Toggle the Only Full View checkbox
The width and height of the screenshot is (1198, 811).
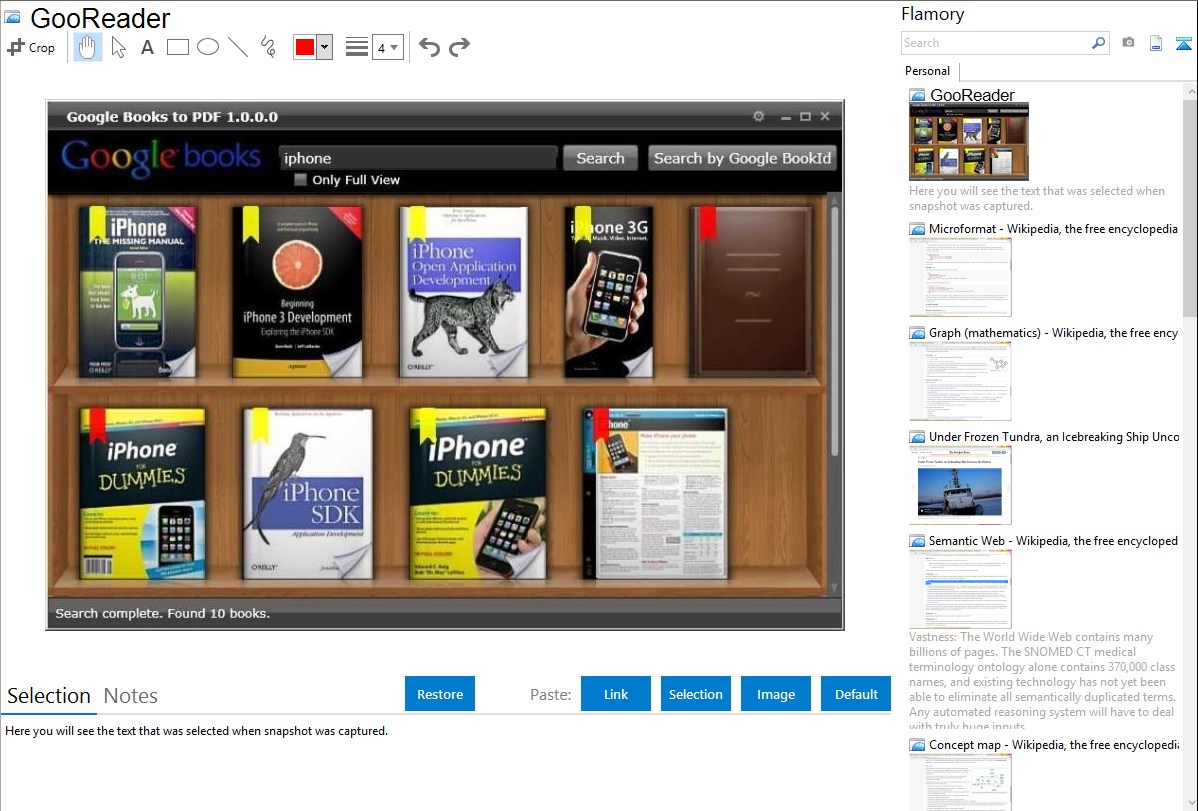300,180
